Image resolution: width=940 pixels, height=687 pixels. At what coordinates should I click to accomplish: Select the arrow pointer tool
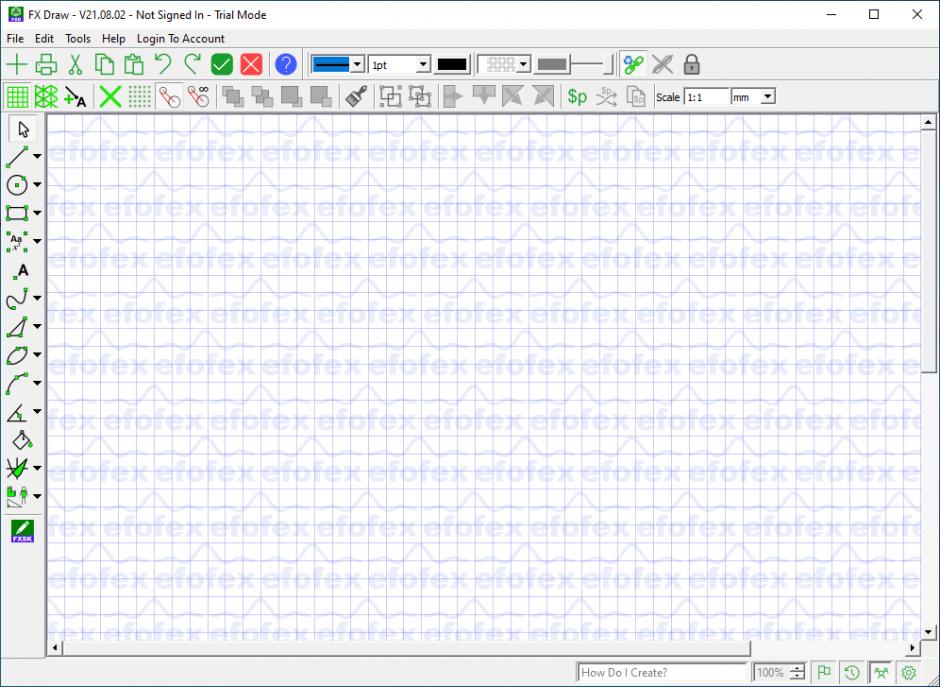23,129
